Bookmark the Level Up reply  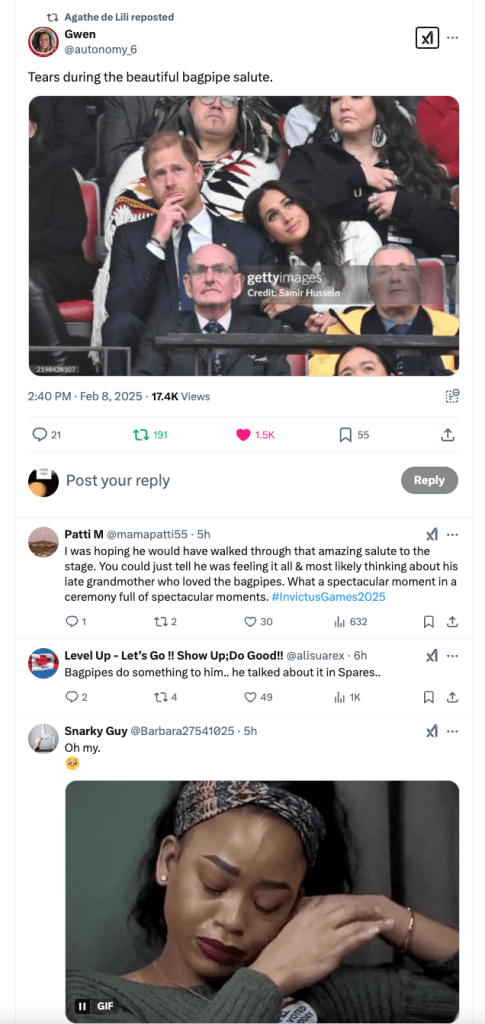[x=429, y=697]
